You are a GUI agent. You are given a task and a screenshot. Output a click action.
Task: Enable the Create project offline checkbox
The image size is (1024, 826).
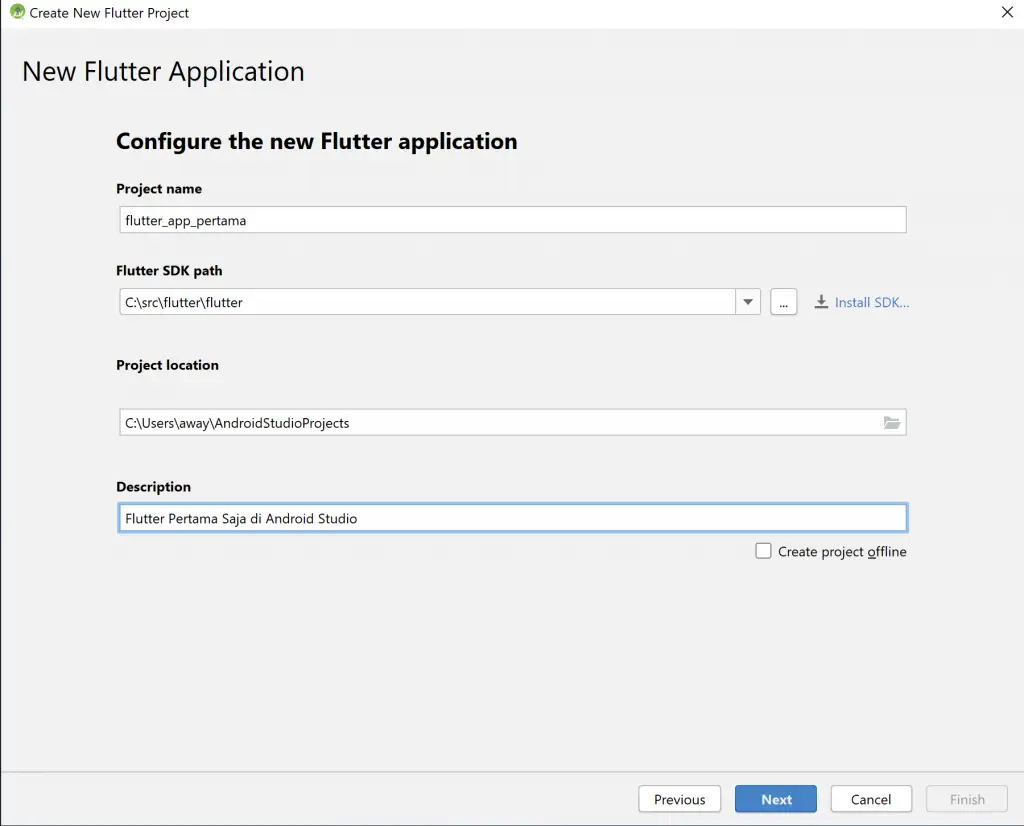point(764,551)
